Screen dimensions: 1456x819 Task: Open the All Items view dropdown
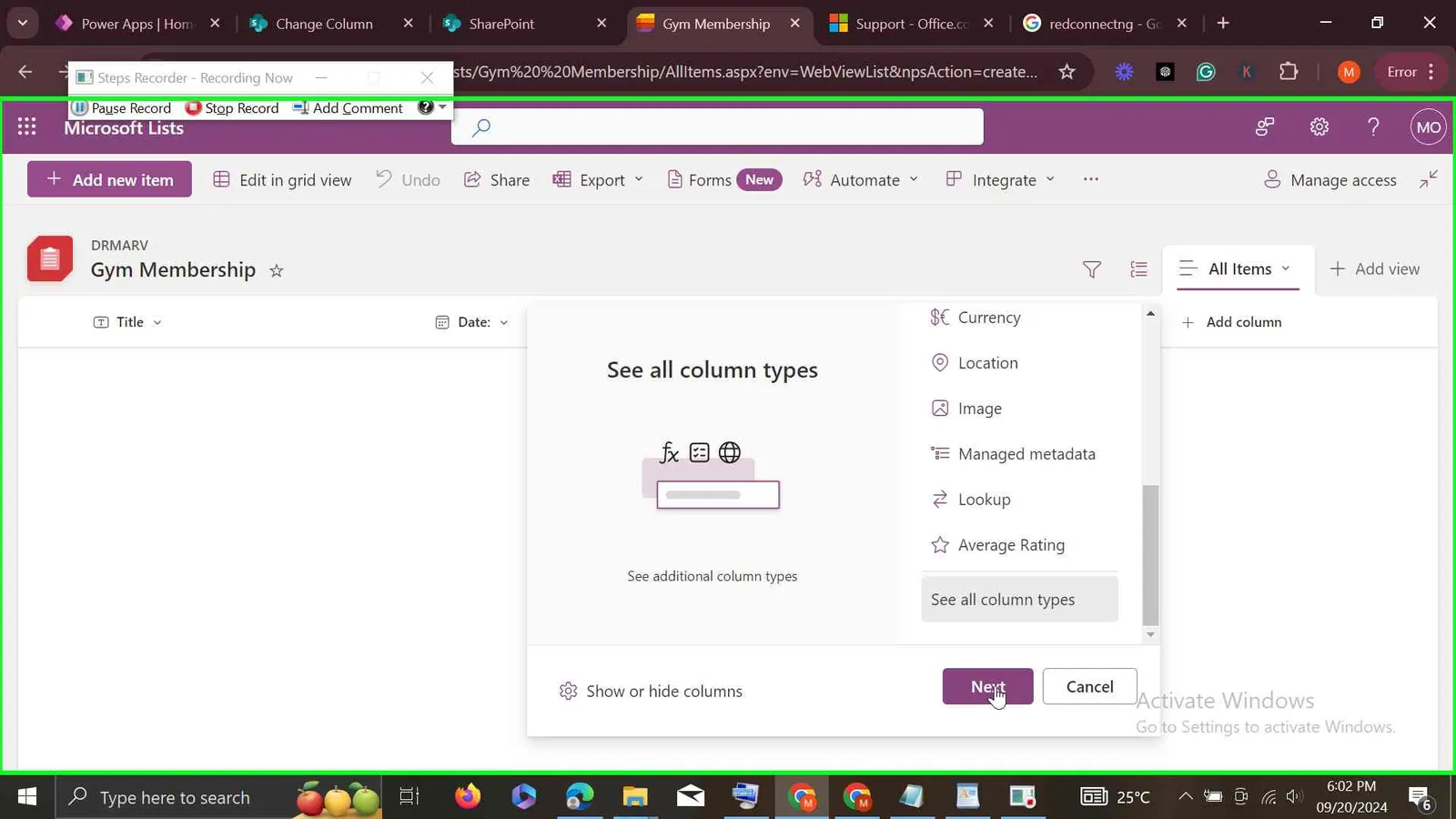[1238, 269]
